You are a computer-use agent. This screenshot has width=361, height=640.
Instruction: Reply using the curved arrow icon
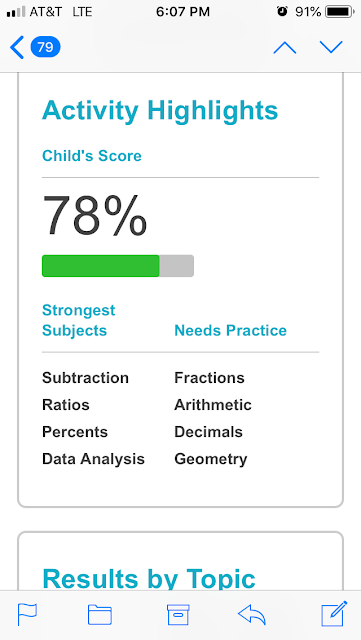[x=252, y=615]
